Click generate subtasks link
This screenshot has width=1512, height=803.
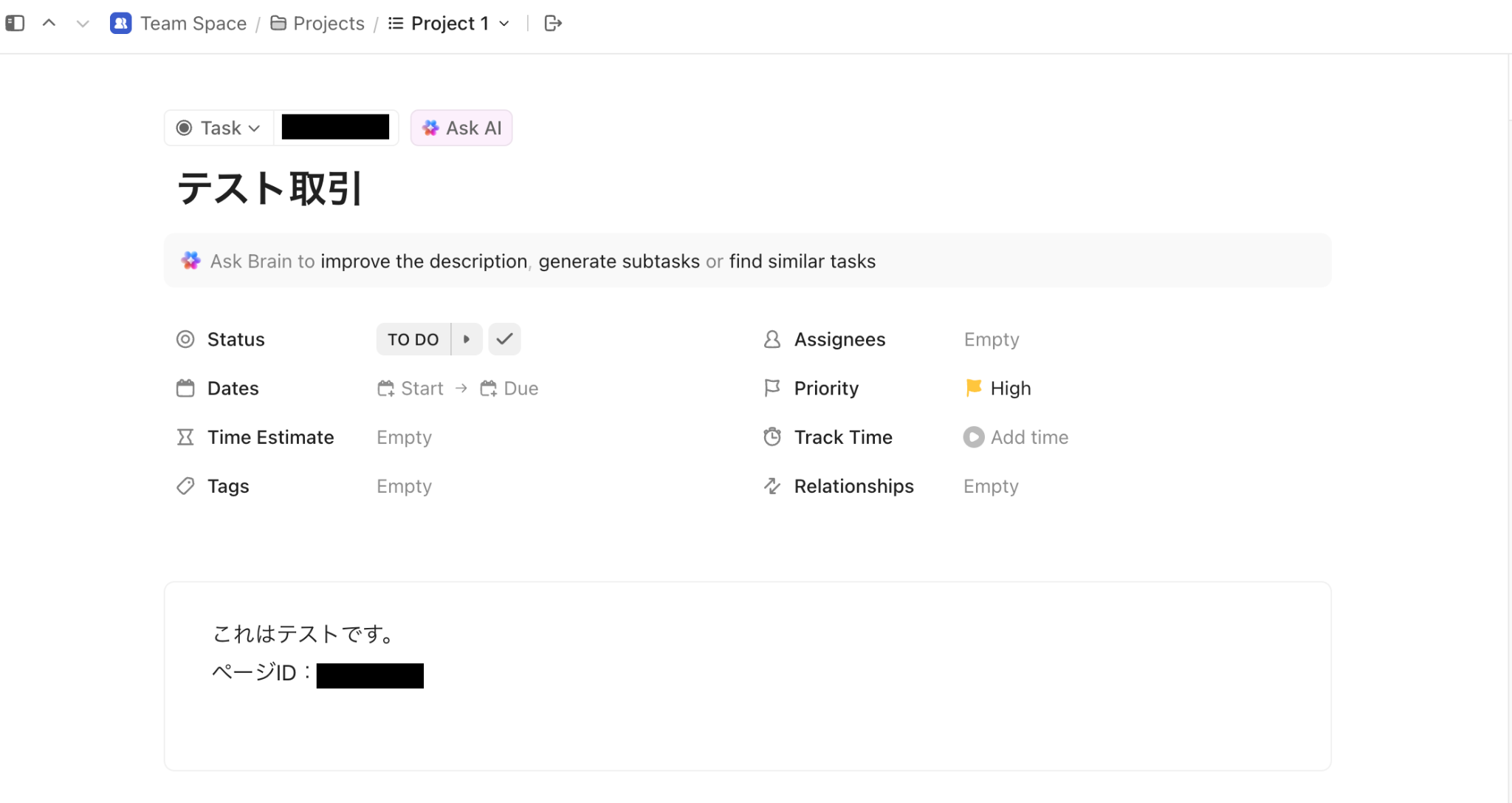[619, 262]
